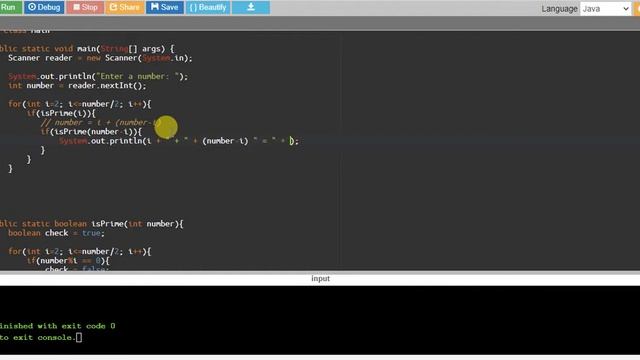Start the Debug session

[44, 7]
